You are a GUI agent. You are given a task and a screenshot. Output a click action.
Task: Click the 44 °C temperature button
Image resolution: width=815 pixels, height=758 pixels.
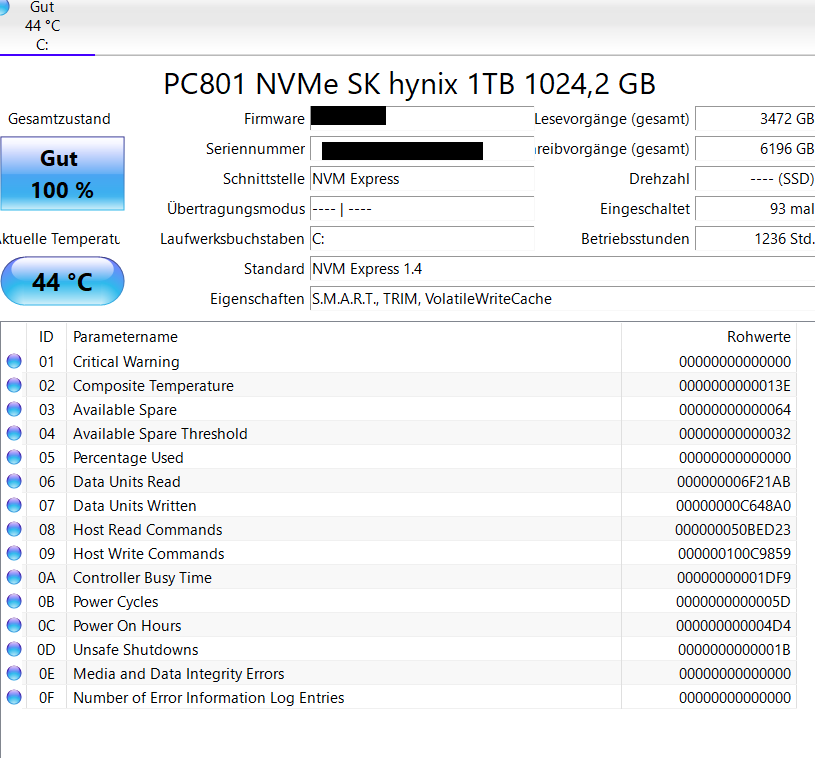coord(62,281)
